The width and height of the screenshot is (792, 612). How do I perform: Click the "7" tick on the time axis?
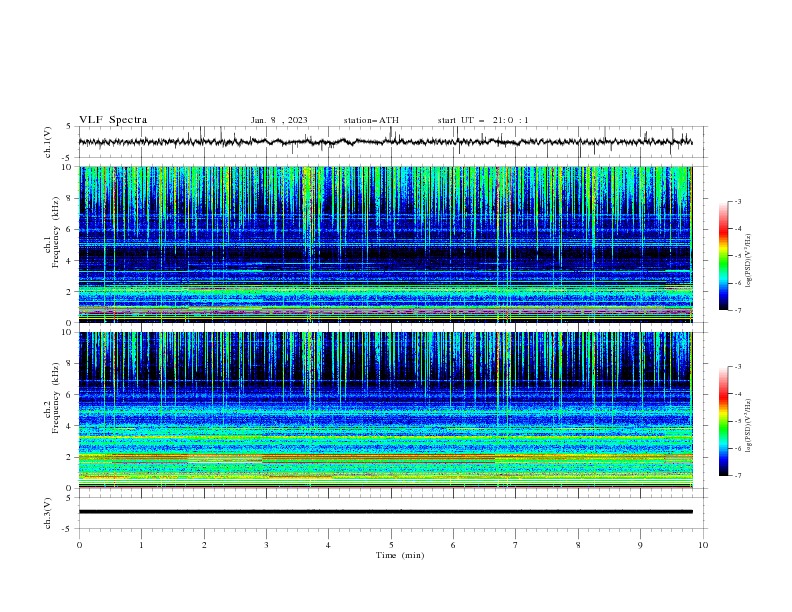click(x=516, y=545)
